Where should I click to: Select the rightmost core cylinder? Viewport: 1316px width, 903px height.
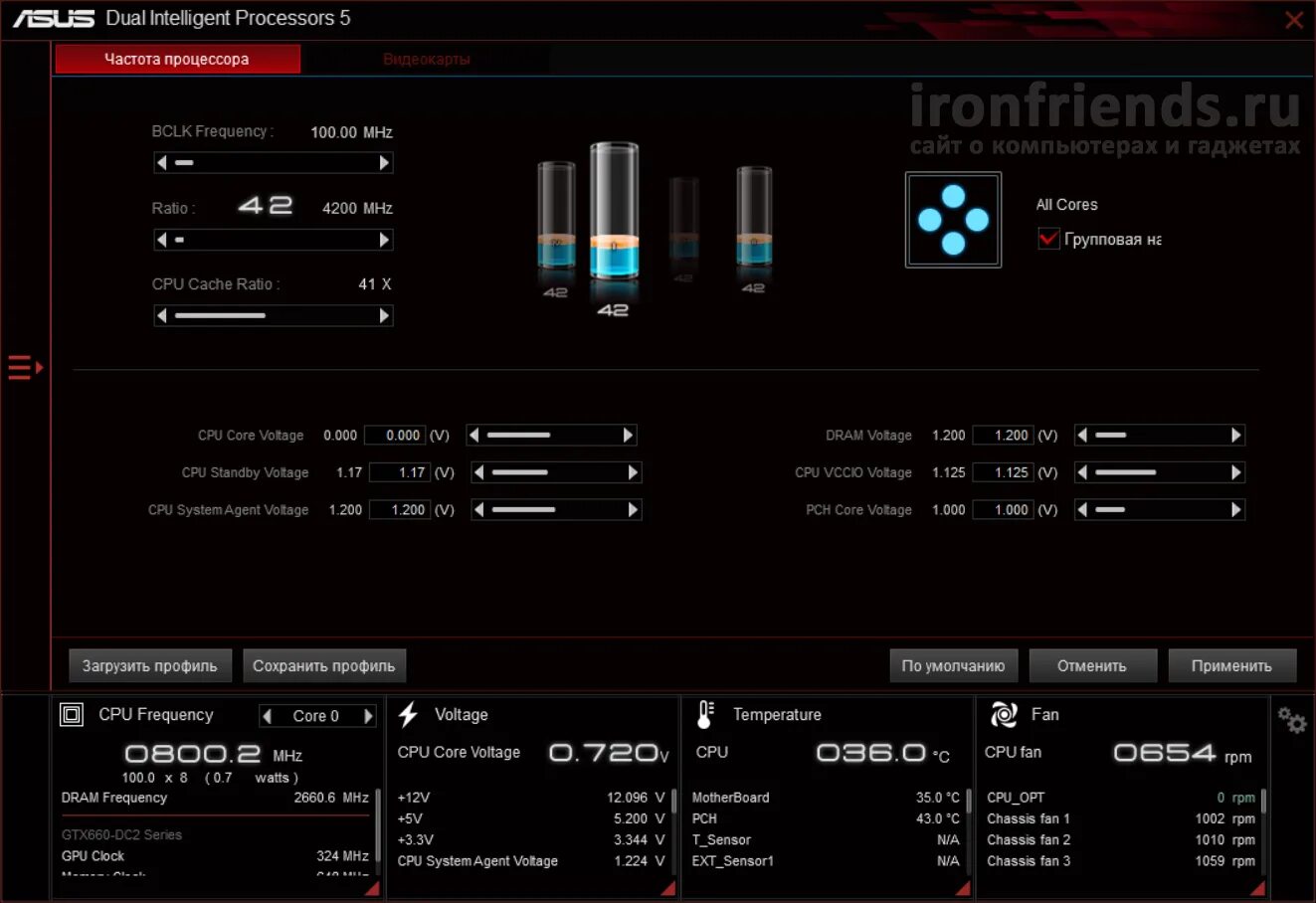point(753,216)
